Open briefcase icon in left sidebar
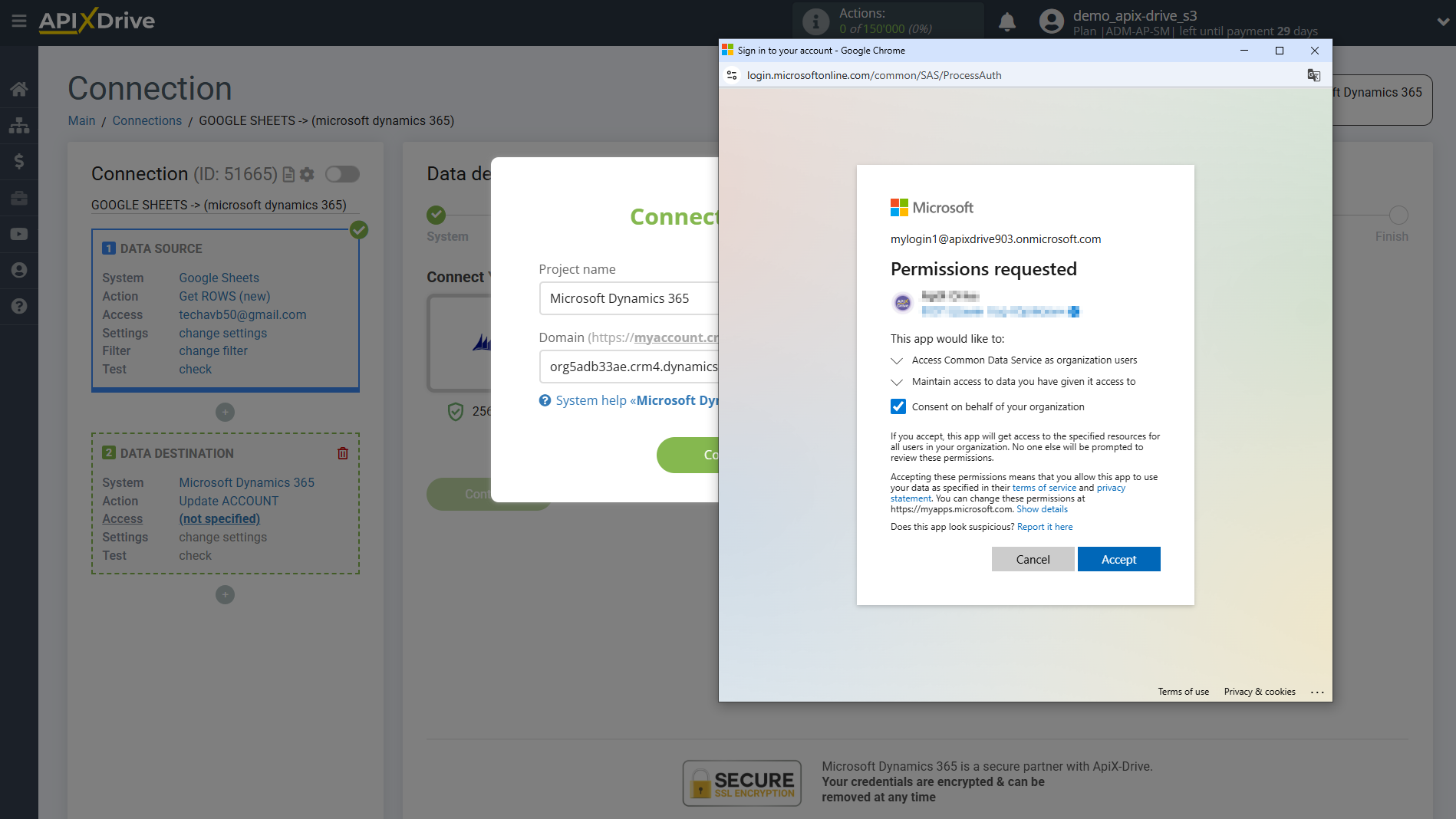Viewport: 1456px width, 819px height. pyautogui.click(x=19, y=198)
